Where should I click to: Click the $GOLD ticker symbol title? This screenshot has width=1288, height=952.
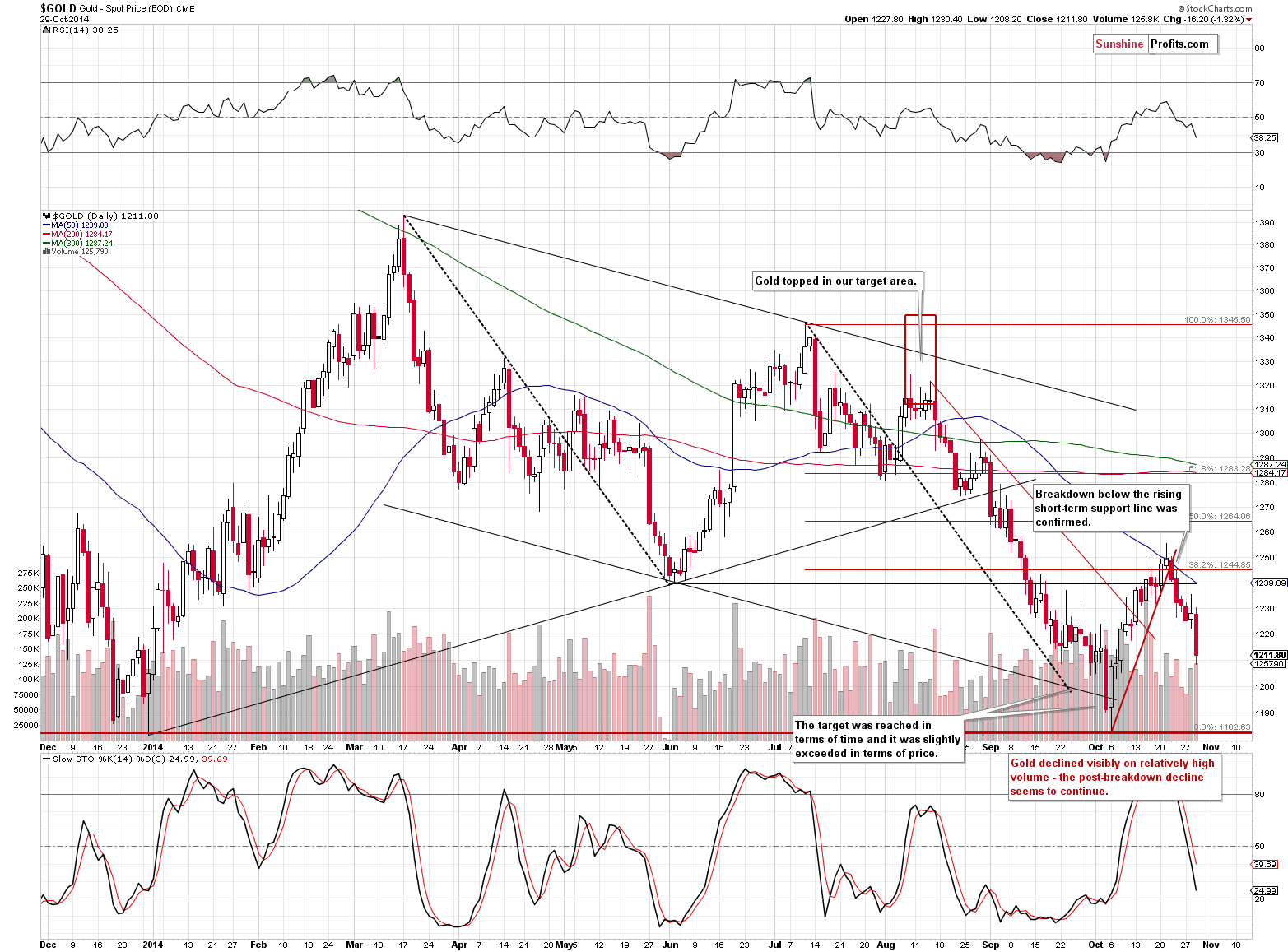click(58, 8)
